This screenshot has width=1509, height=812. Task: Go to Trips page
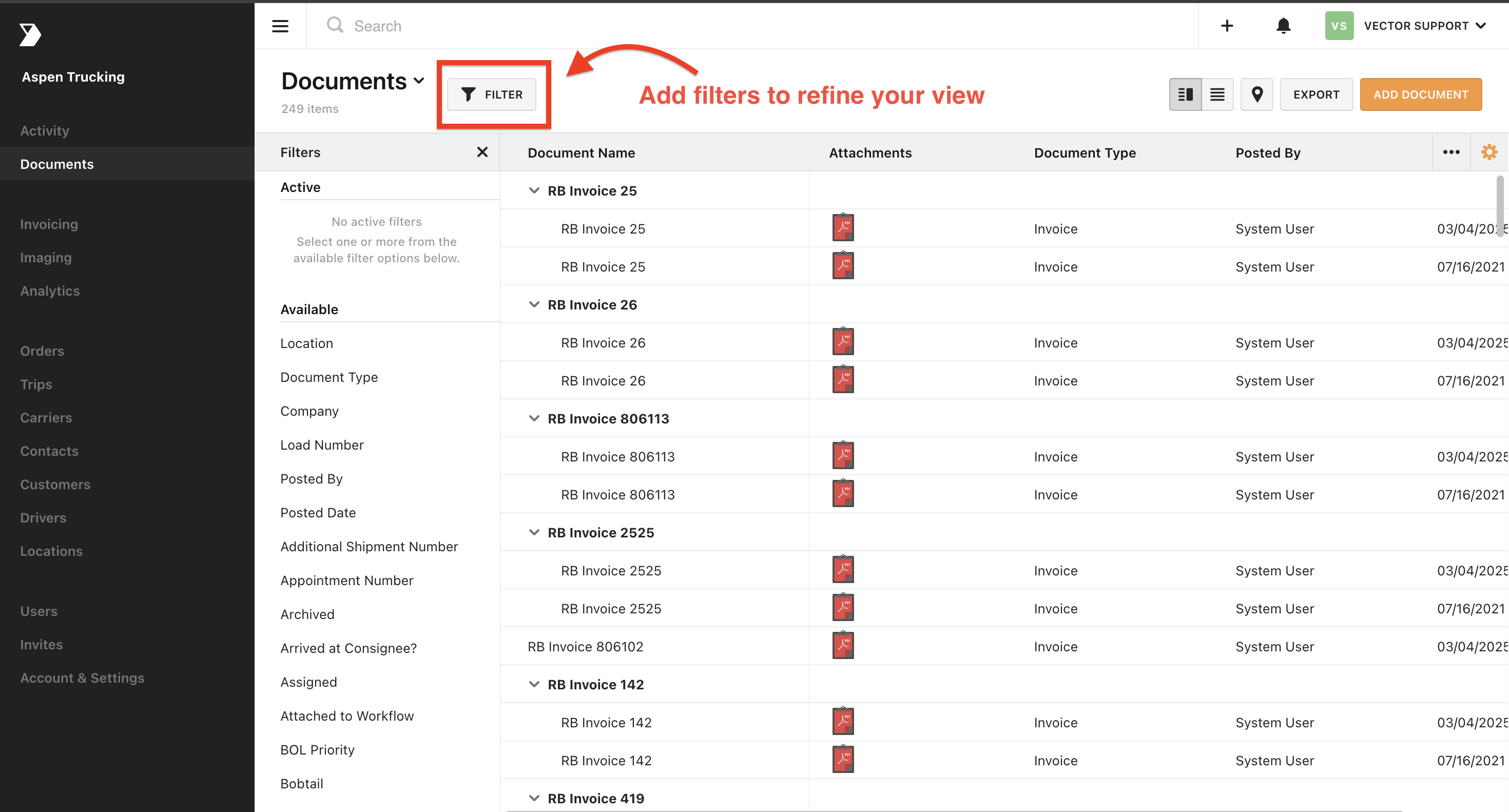36,384
